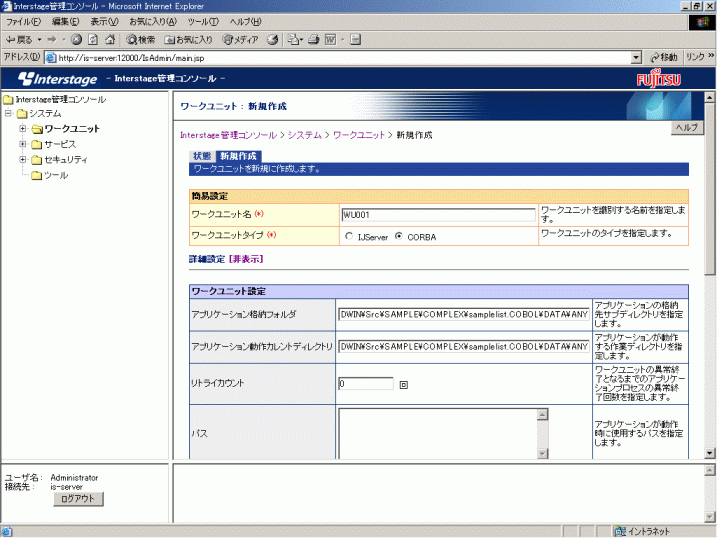Stop page loading with the Stop icon
The height and width of the screenshot is (538, 717).
tap(76, 40)
